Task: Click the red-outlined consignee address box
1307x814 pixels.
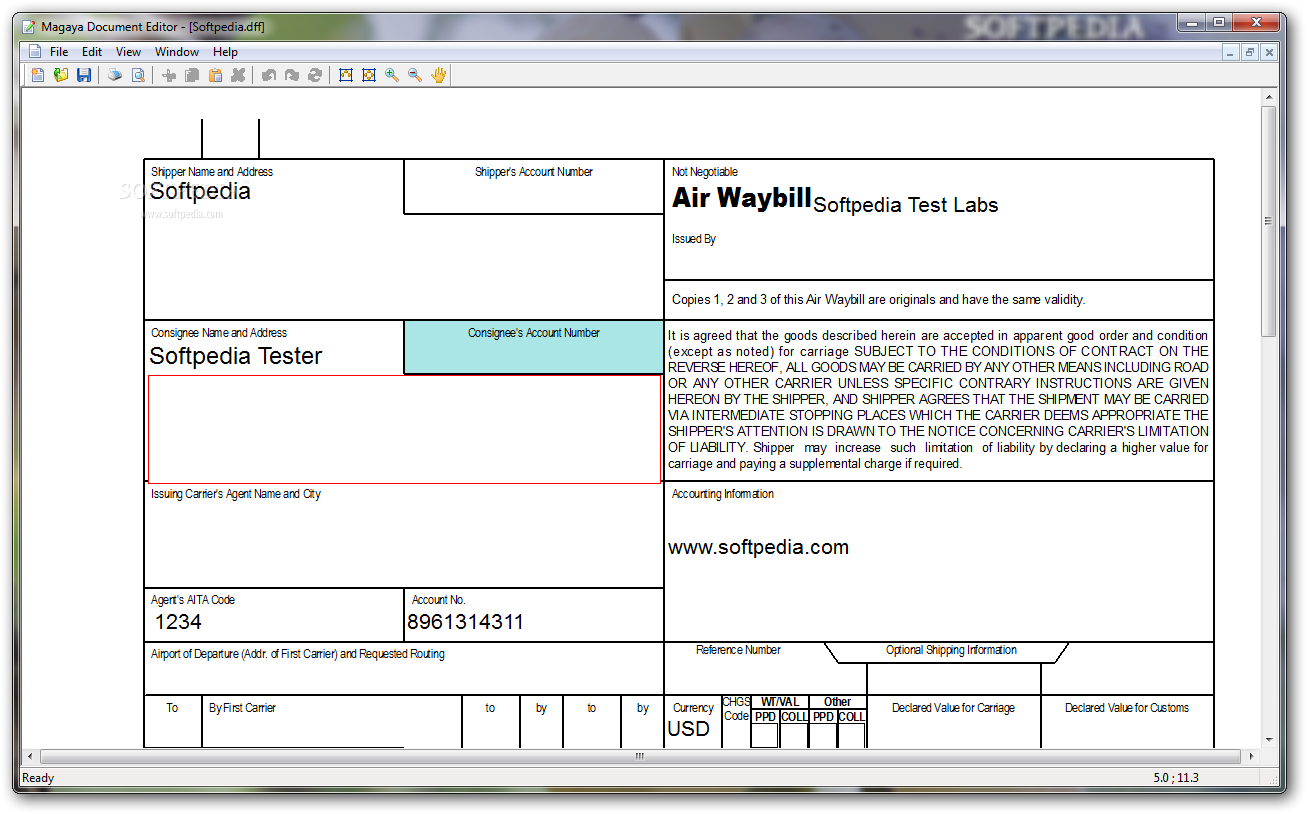Action: coord(404,429)
